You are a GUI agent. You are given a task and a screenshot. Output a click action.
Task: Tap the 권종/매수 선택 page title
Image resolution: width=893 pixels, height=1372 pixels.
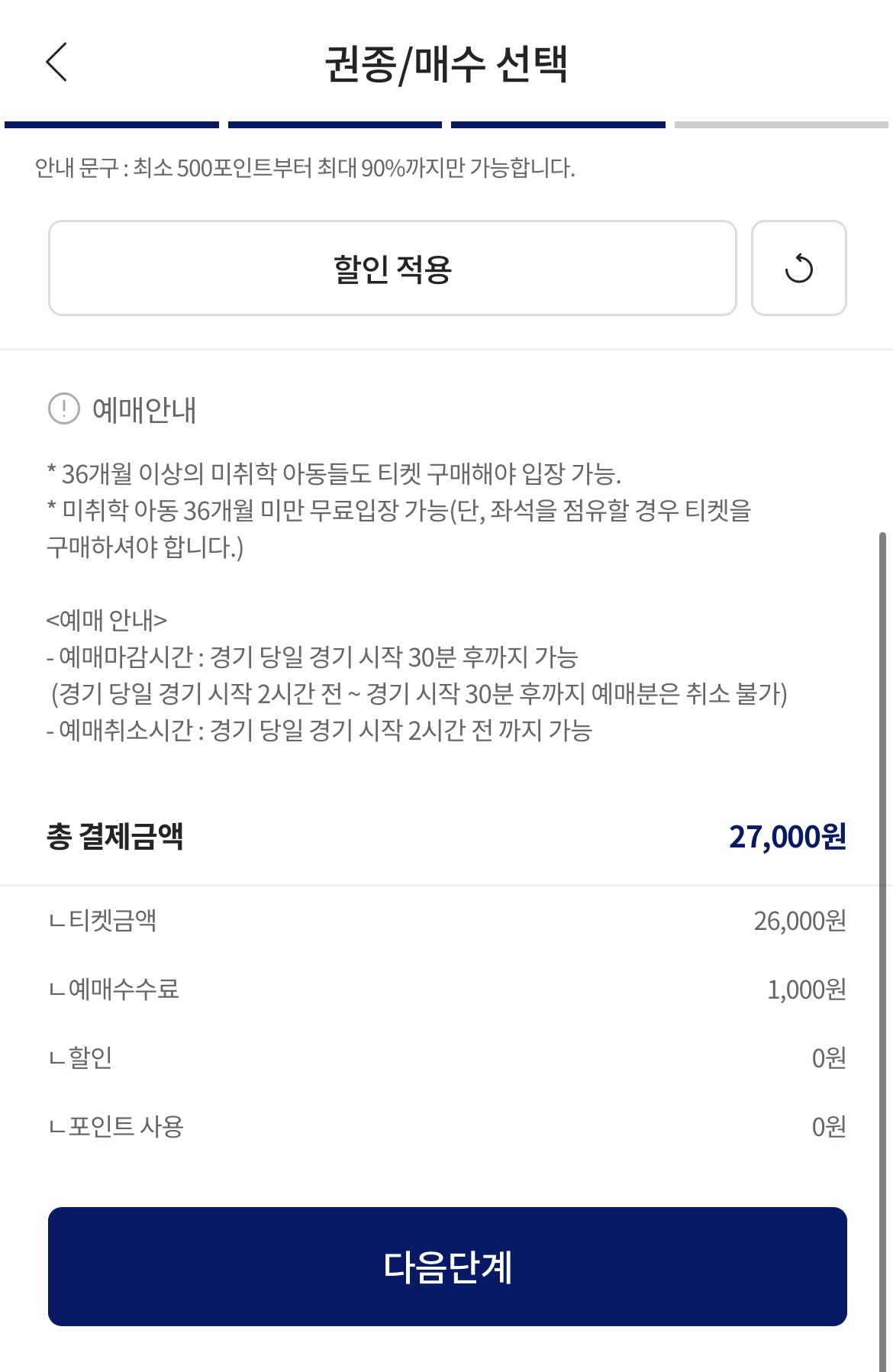pos(446,64)
